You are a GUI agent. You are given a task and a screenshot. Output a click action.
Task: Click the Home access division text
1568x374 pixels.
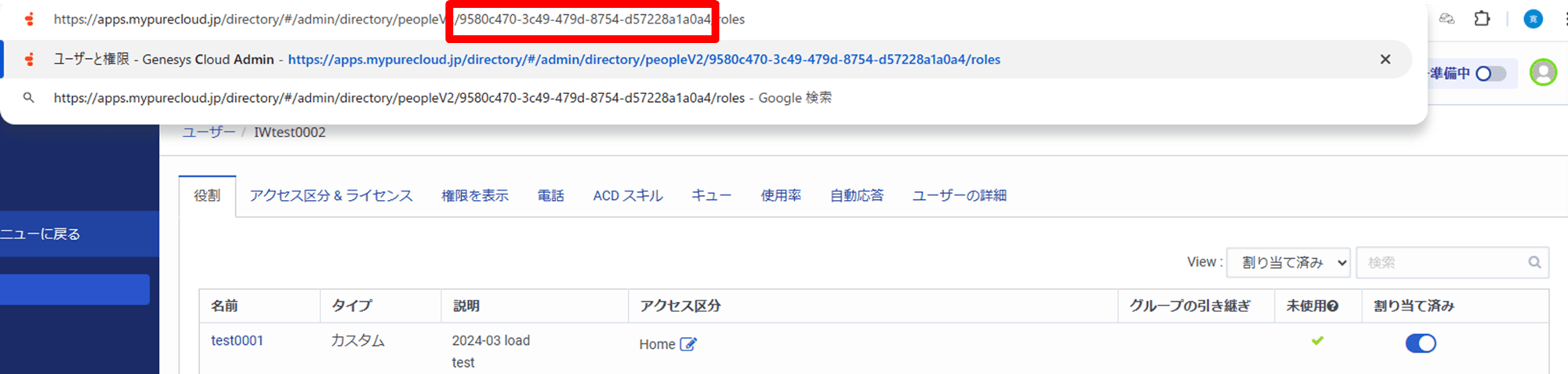tap(657, 344)
